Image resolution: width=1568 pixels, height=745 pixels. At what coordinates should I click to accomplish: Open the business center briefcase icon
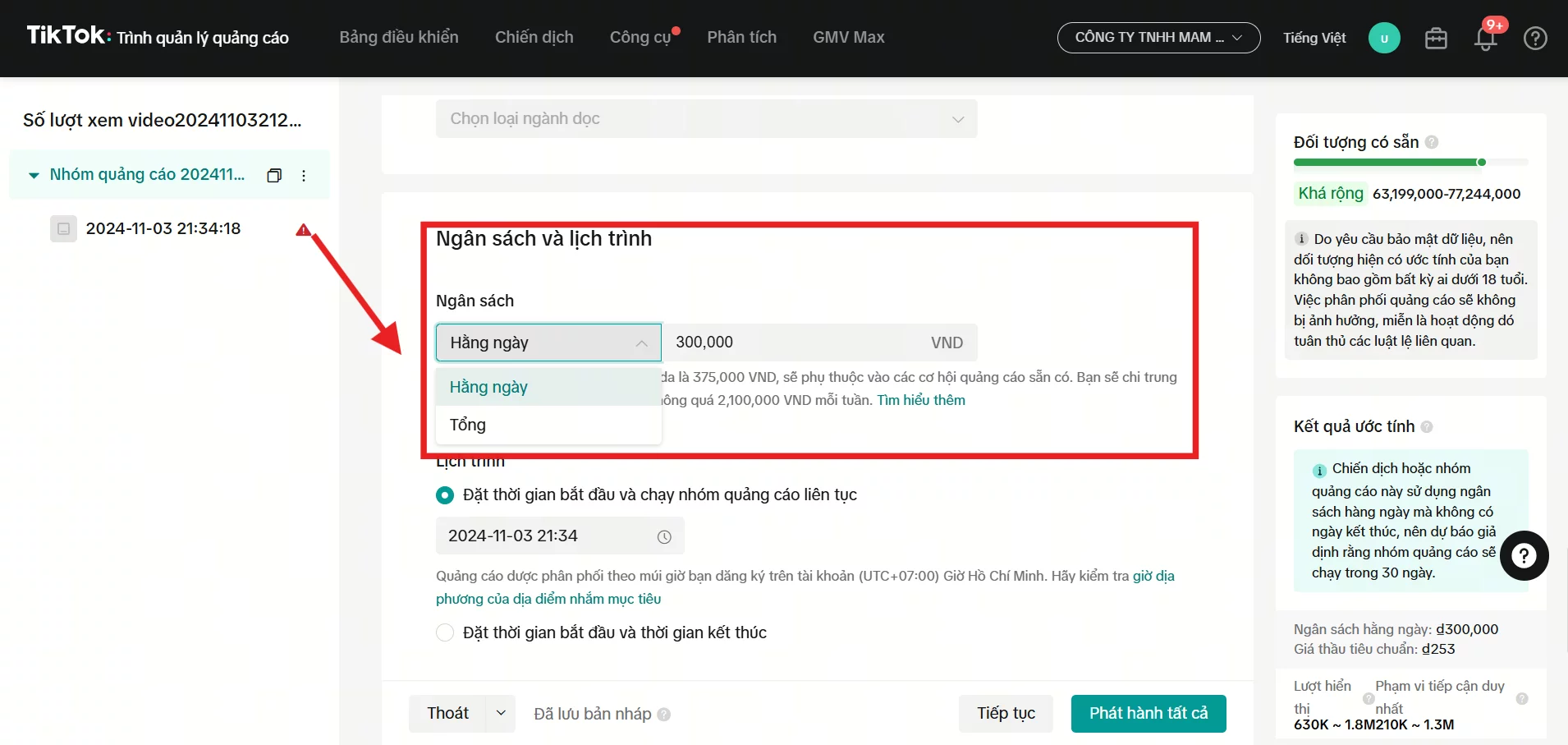[x=1436, y=38]
